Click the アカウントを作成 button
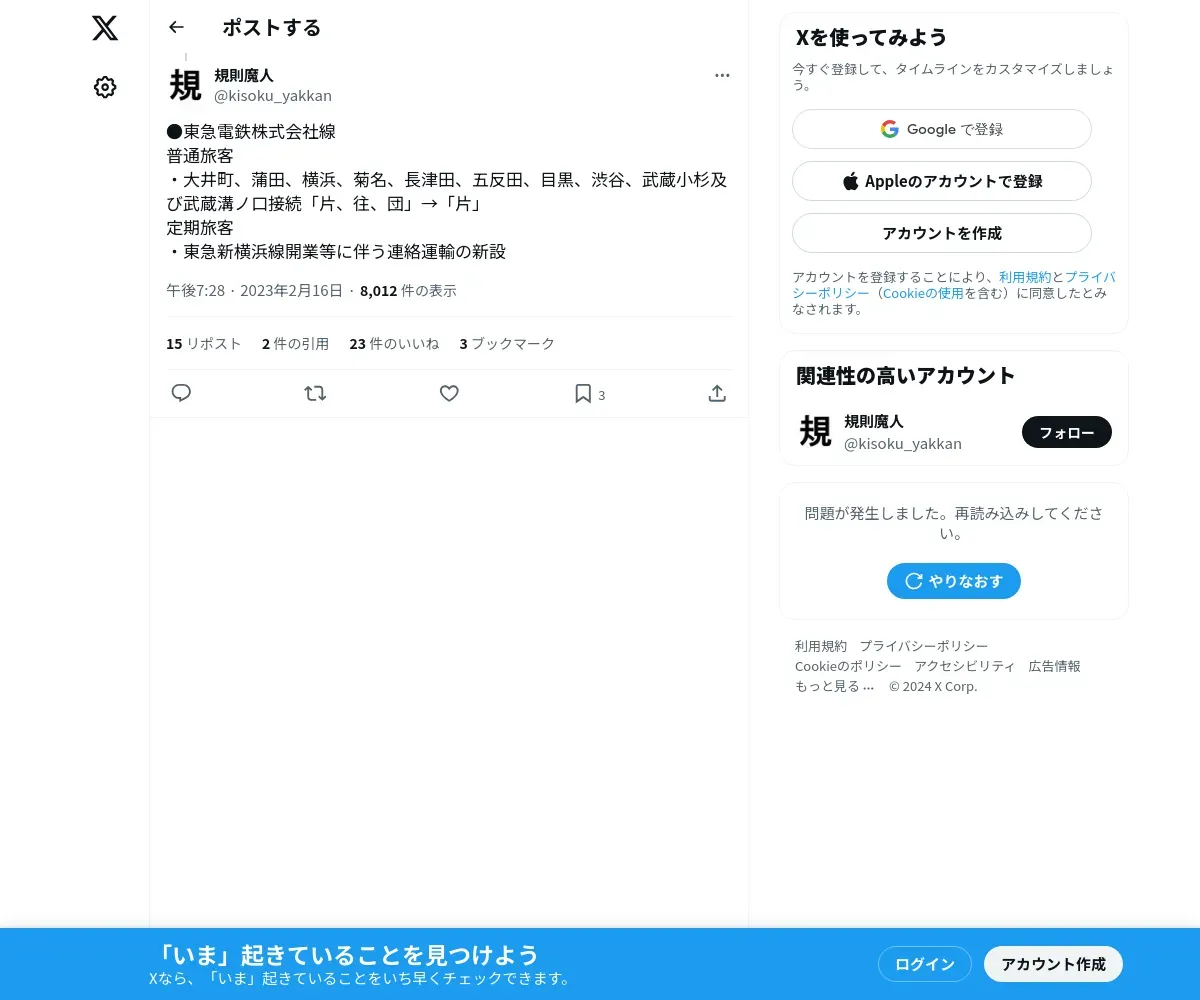 942,233
